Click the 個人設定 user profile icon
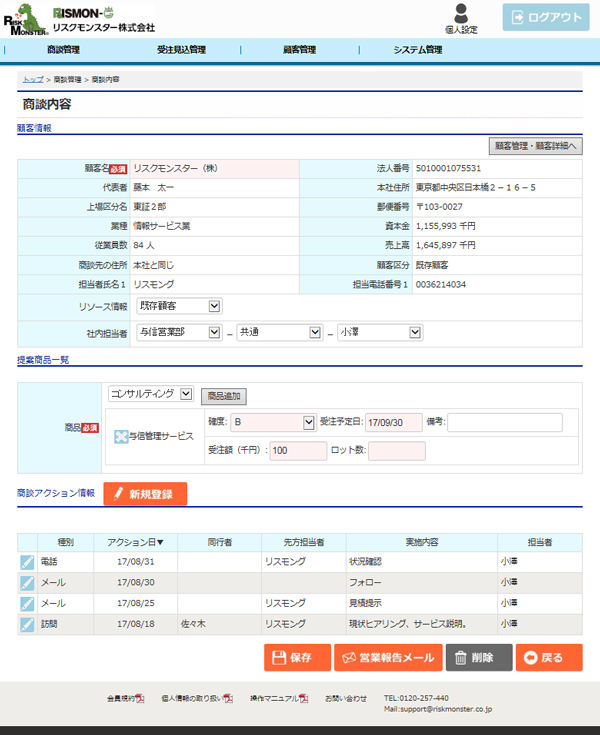This screenshot has height=735, width=600. [x=460, y=14]
